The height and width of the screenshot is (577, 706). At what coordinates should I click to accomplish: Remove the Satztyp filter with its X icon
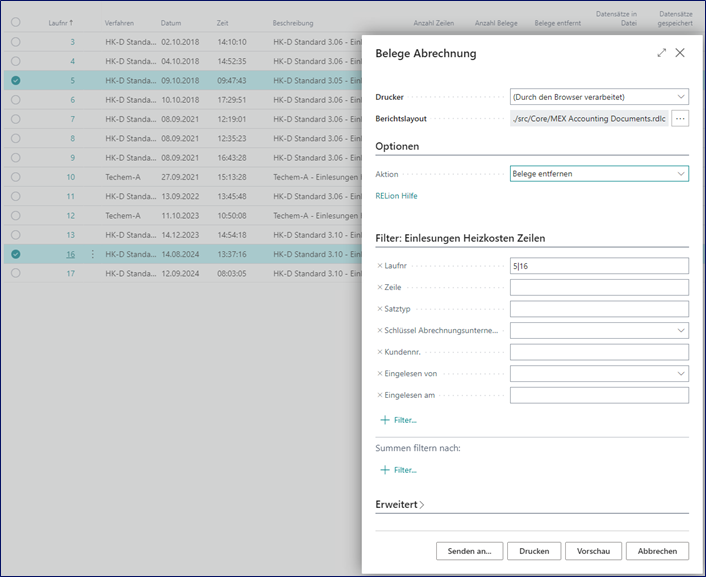pyautogui.click(x=379, y=309)
